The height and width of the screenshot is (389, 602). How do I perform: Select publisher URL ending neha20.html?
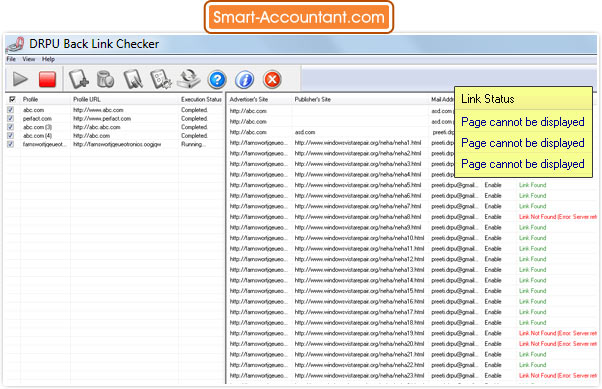(359, 344)
